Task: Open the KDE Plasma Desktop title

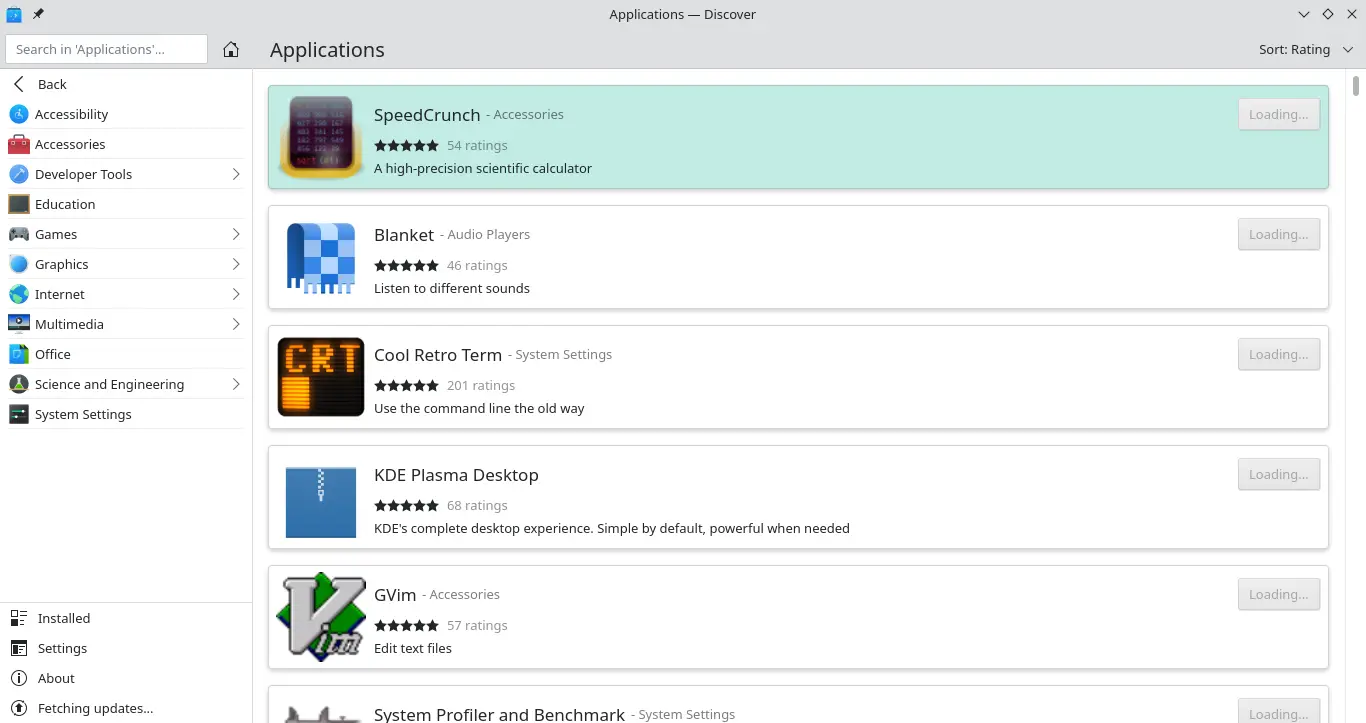Action: pos(456,475)
